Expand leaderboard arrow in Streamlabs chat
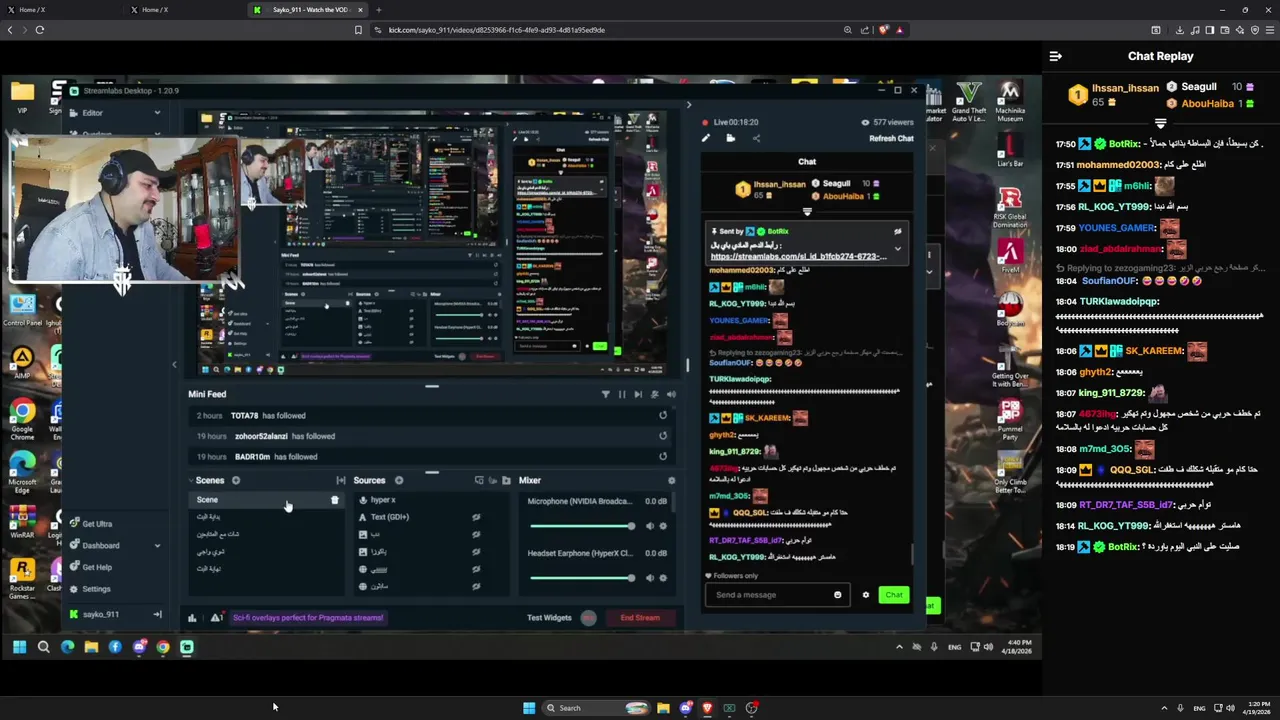Screen dimensions: 1280x720 point(807,211)
